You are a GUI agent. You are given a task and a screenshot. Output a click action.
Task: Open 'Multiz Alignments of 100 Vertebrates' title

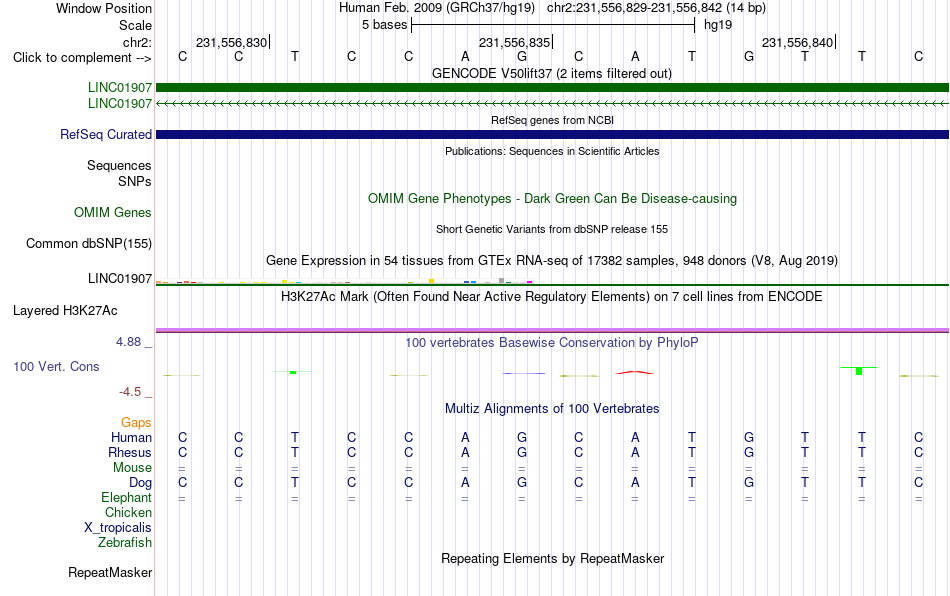coord(552,409)
